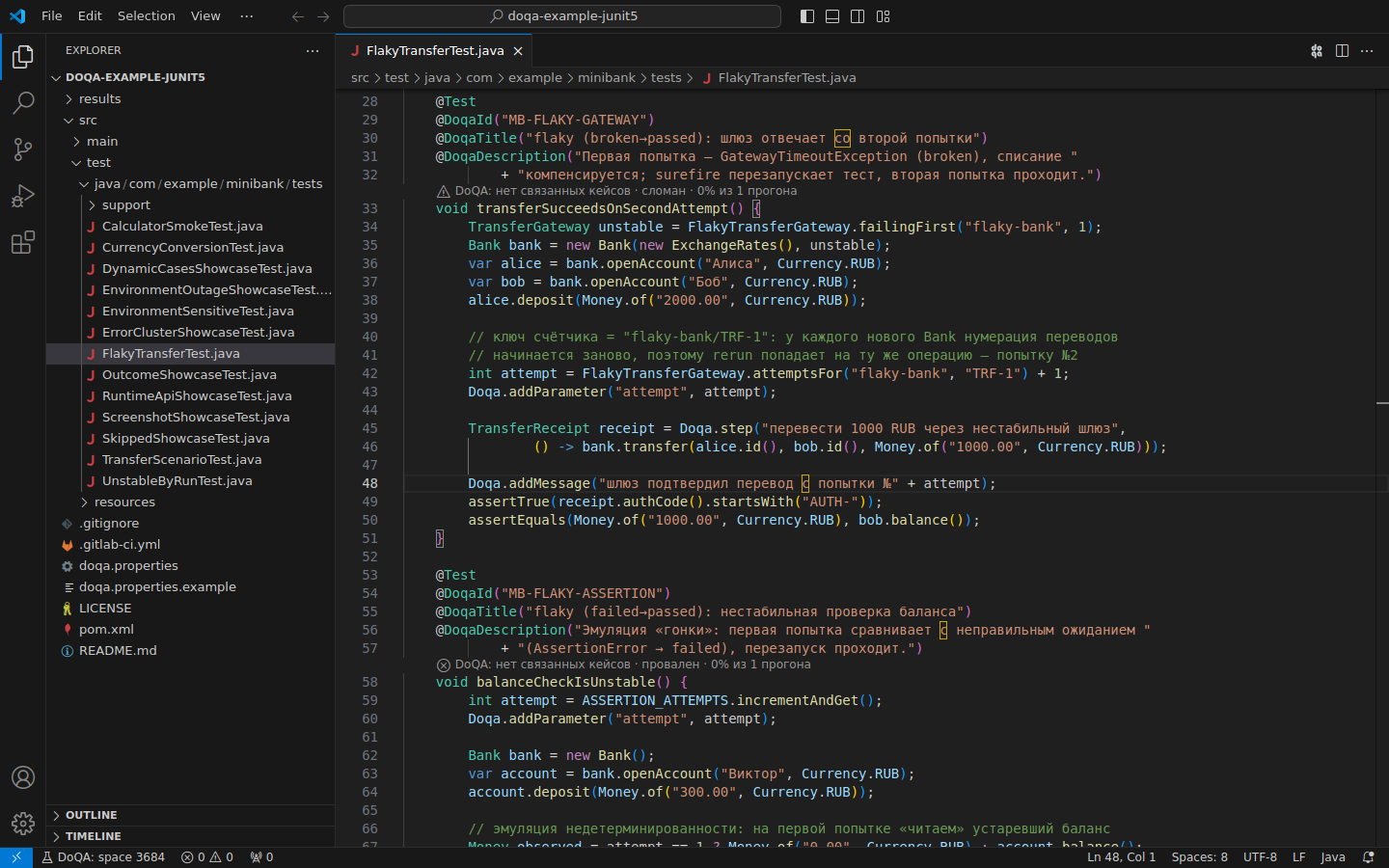
Task: Open the Edit menu
Action: tap(90, 16)
